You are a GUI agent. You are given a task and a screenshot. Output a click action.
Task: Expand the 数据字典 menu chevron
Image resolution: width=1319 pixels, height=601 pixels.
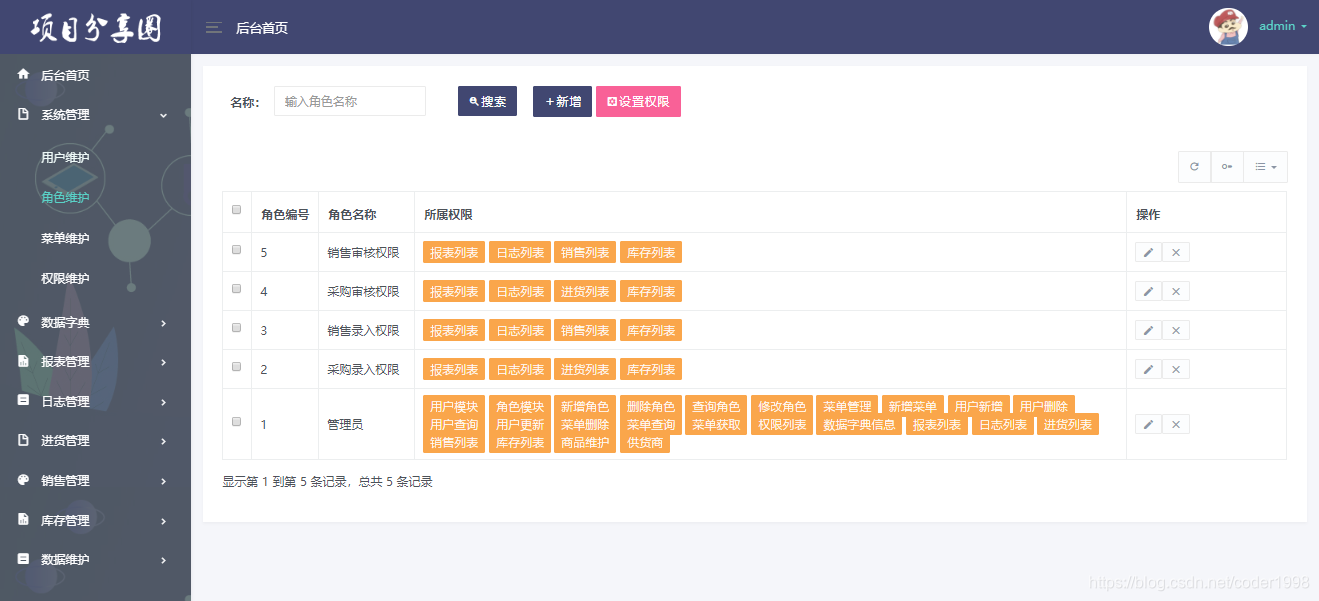[163, 323]
